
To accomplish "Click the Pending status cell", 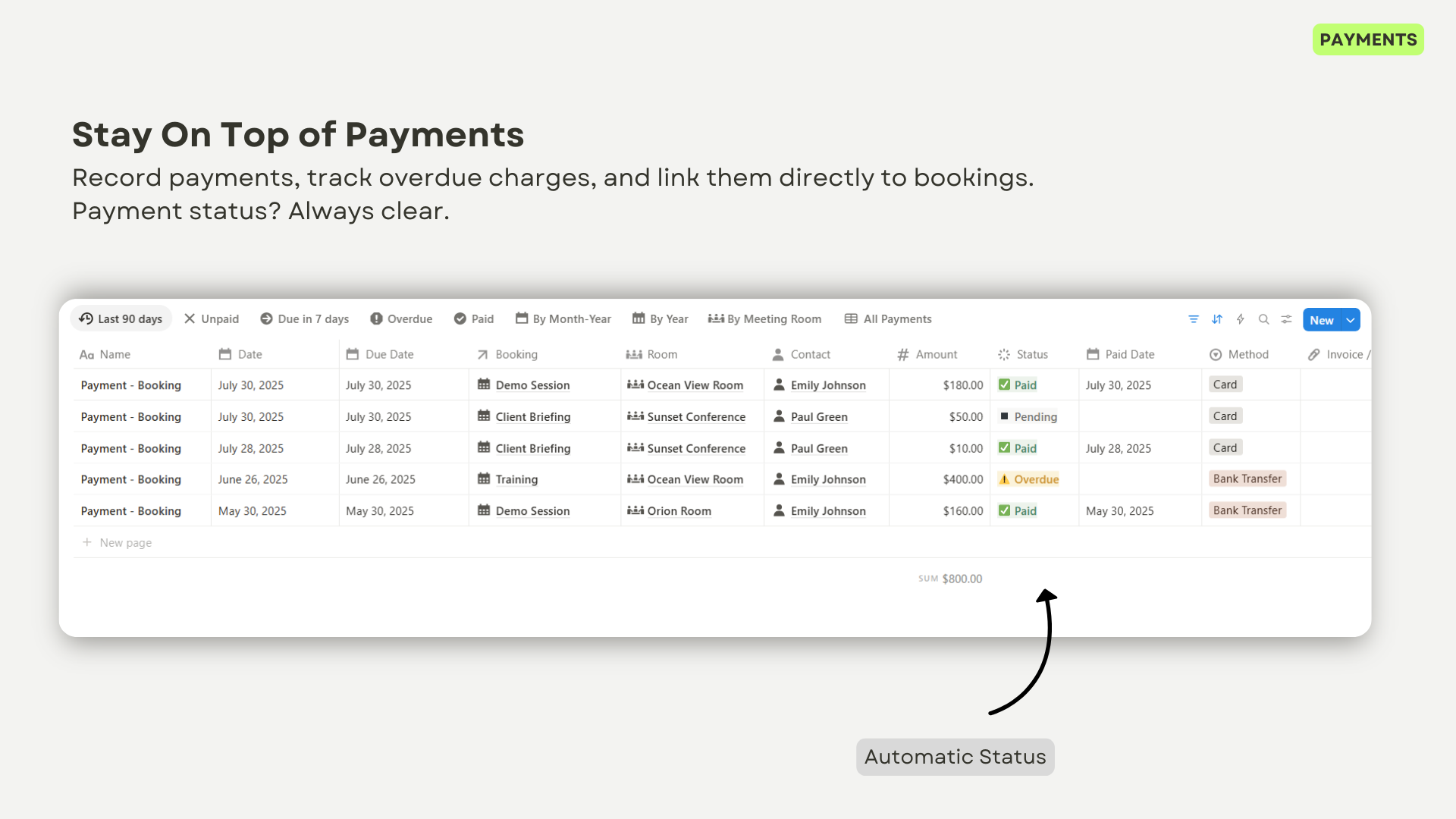I will coord(1028,416).
